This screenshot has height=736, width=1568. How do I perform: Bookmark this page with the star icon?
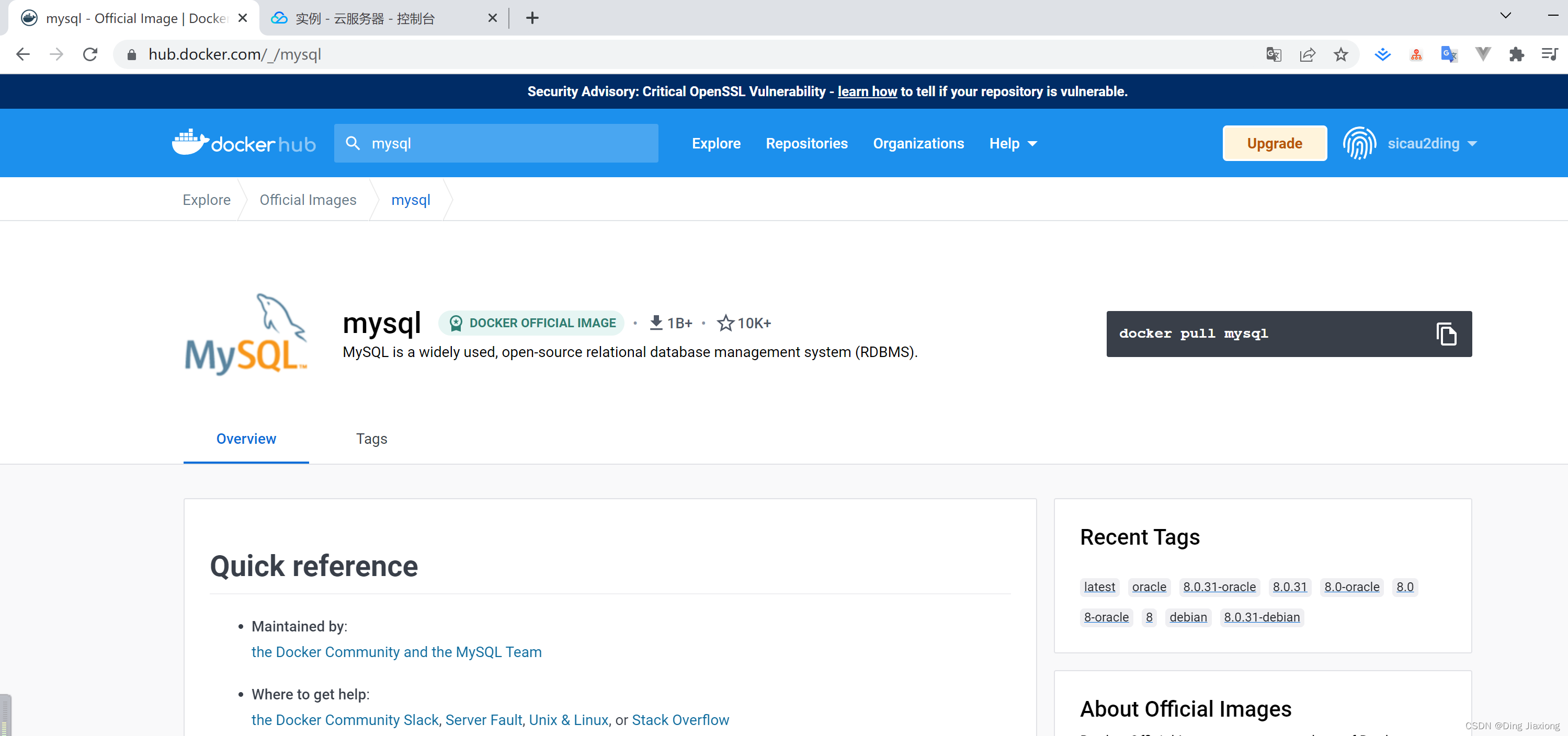[1340, 55]
